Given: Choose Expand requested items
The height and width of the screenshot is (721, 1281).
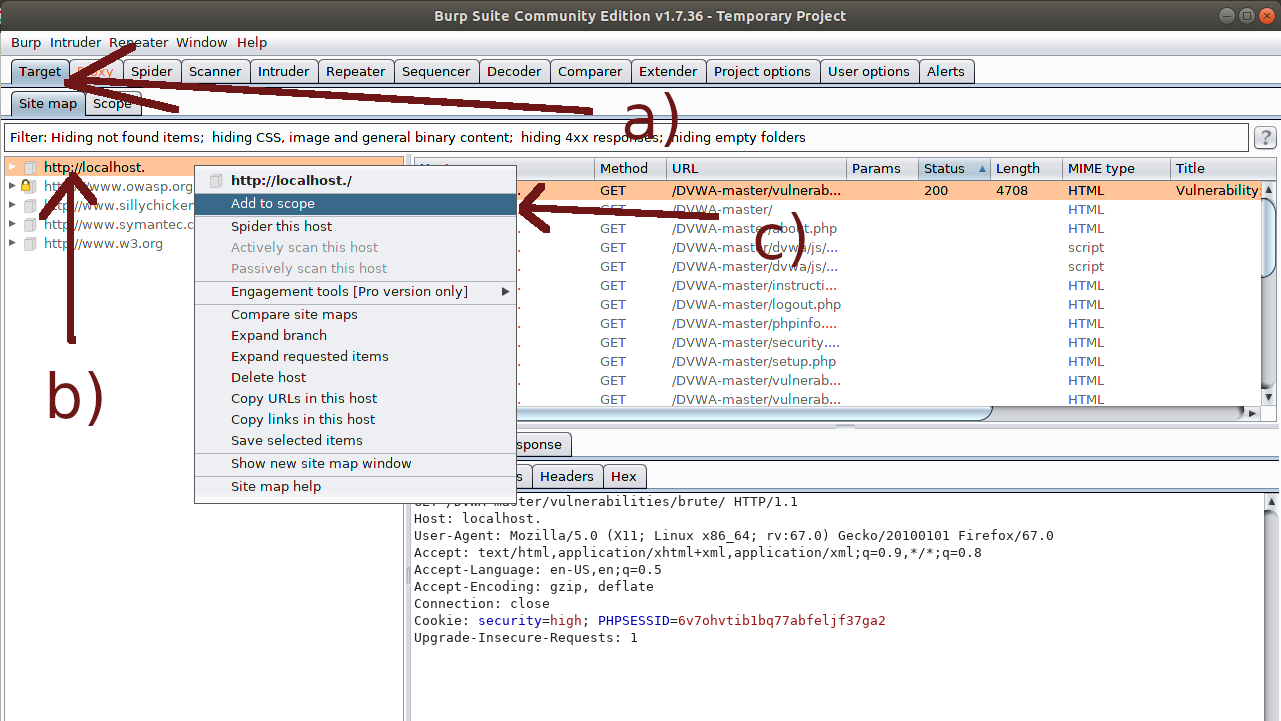Looking at the screenshot, I should click(356, 357).
